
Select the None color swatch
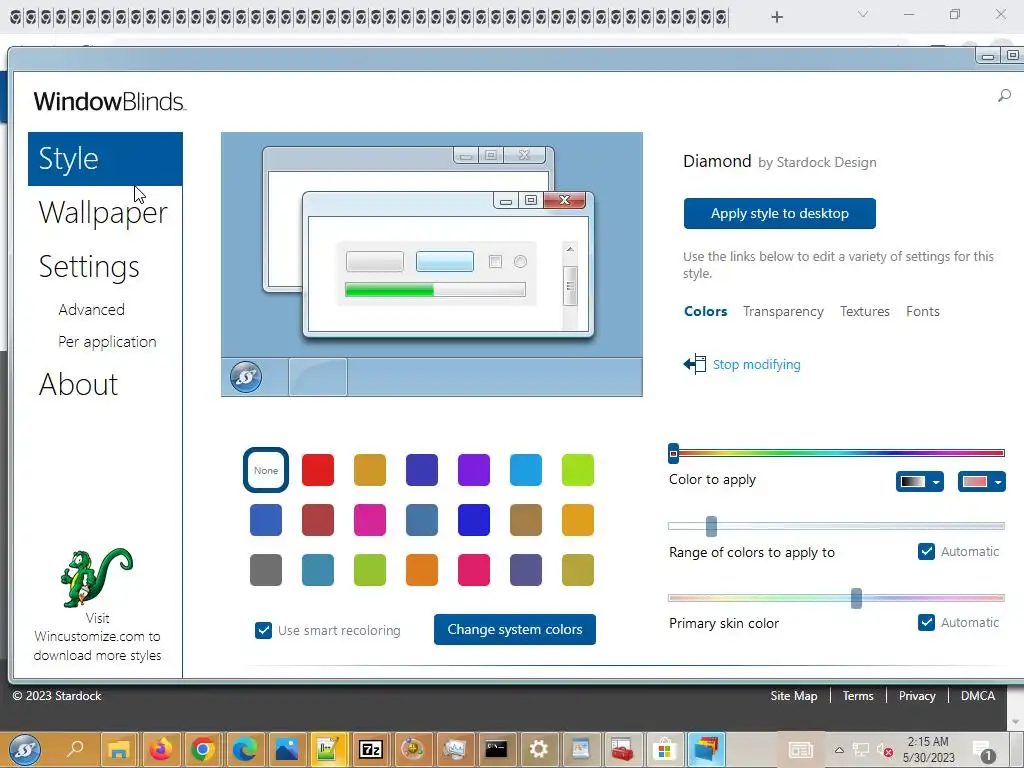click(266, 470)
